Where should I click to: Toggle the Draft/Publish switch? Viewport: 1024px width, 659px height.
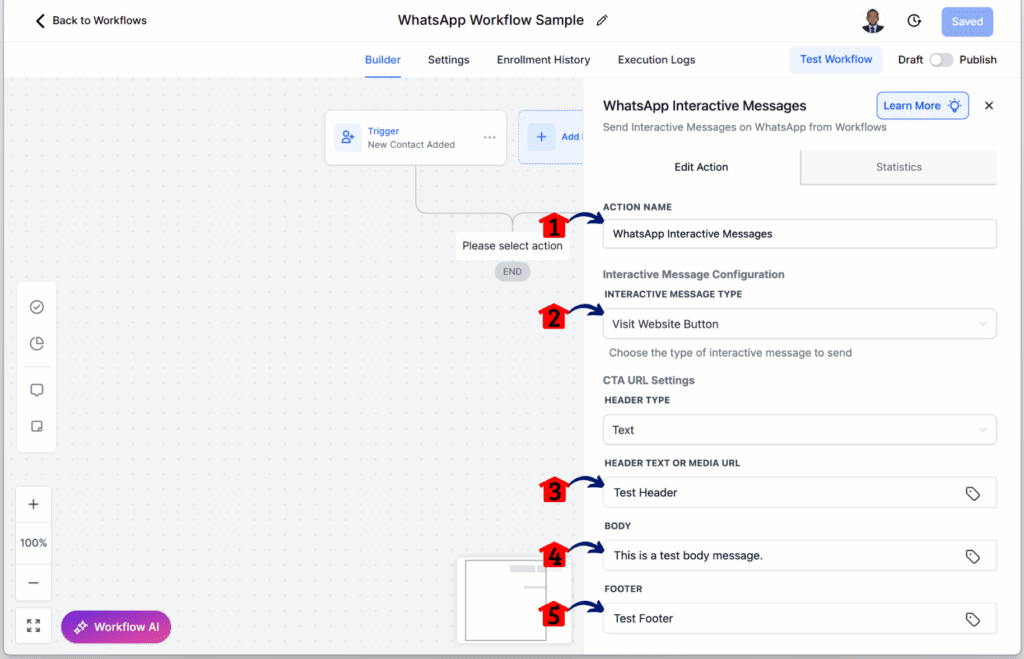pos(941,59)
